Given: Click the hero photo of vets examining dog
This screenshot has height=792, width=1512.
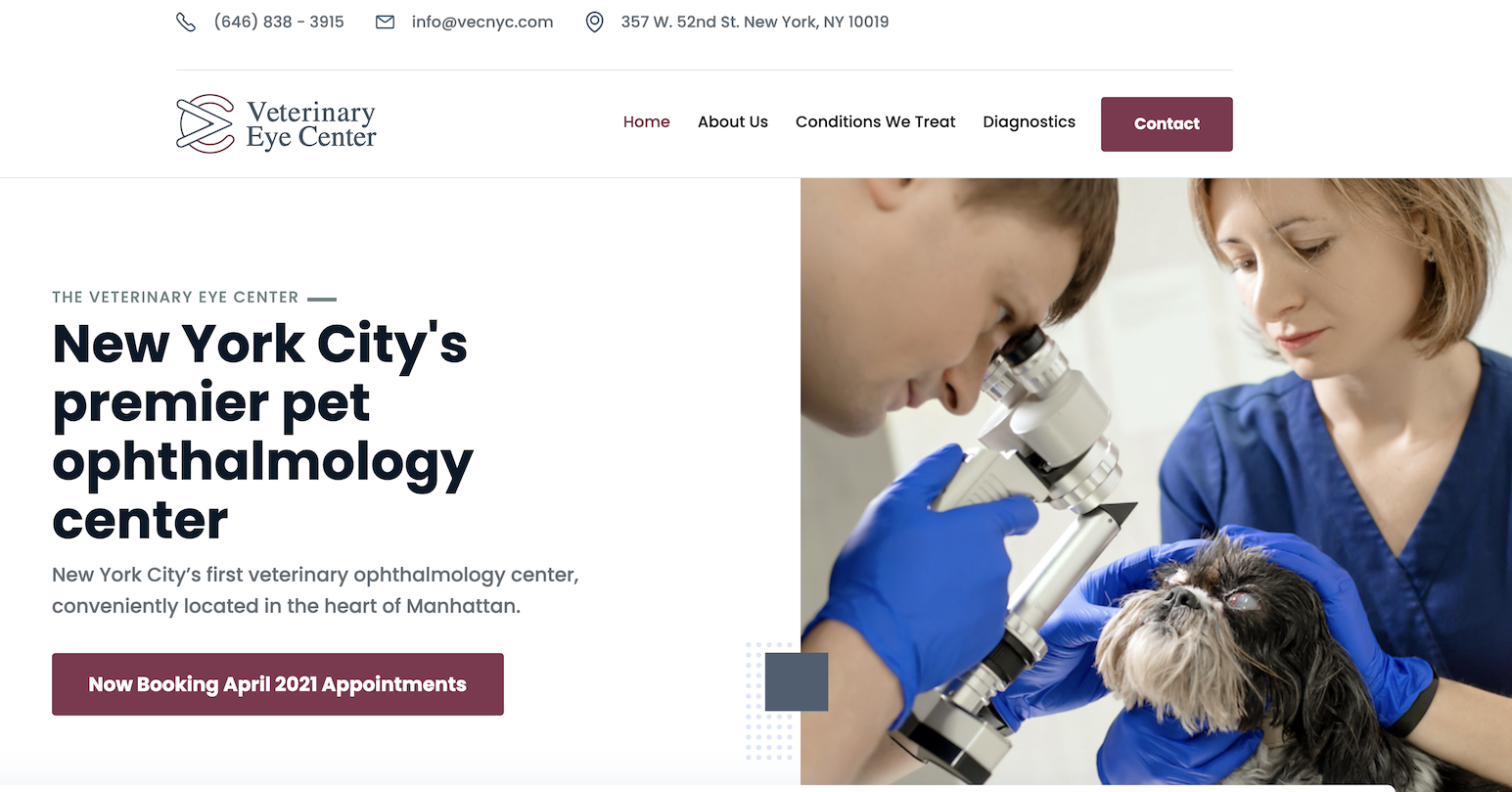Looking at the screenshot, I should [x=1156, y=482].
